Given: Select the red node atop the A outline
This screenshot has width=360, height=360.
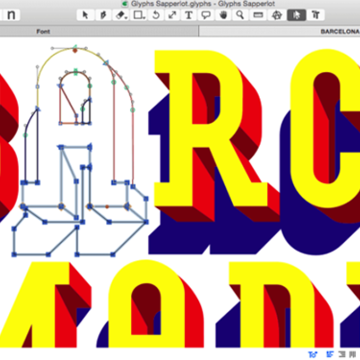Looking at the screenshot, I should [x=75, y=51].
